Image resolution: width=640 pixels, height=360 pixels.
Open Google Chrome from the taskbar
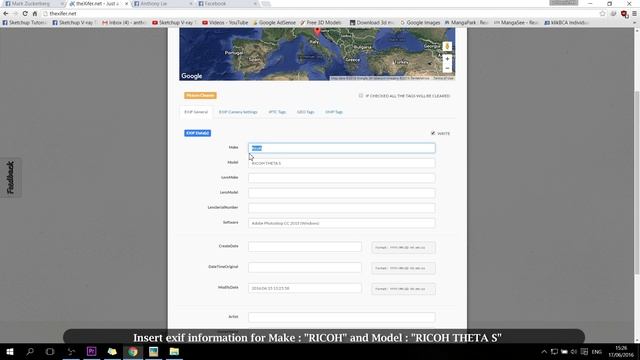(133, 351)
